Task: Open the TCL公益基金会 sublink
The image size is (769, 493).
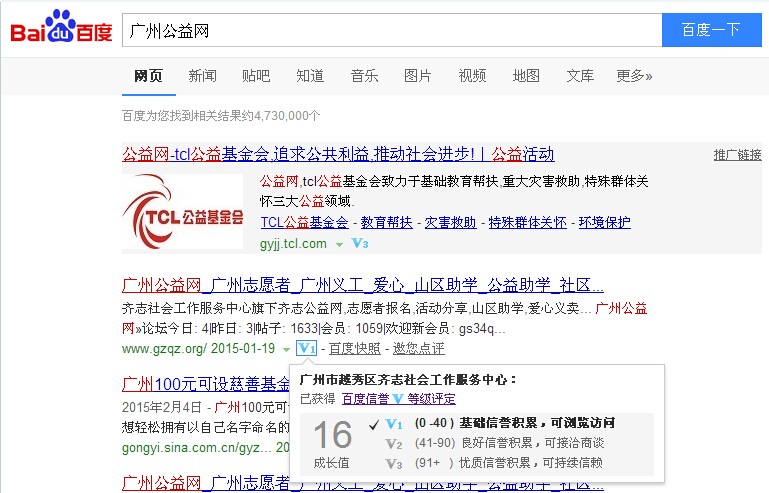Action: coord(305,222)
